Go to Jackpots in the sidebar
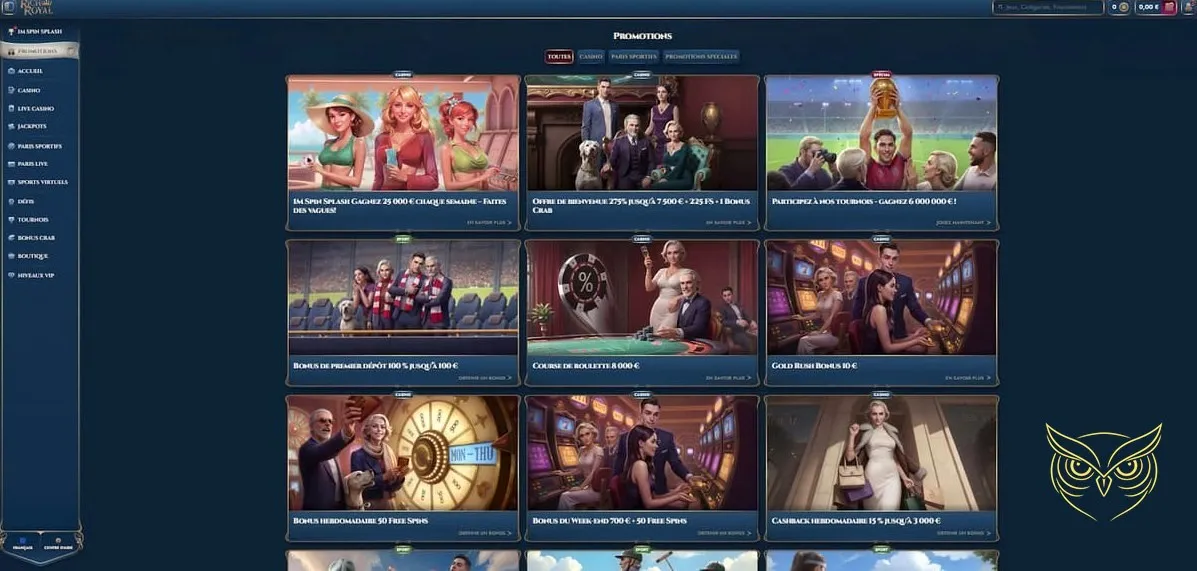This screenshot has height=571, width=1197. [x=32, y=126]
